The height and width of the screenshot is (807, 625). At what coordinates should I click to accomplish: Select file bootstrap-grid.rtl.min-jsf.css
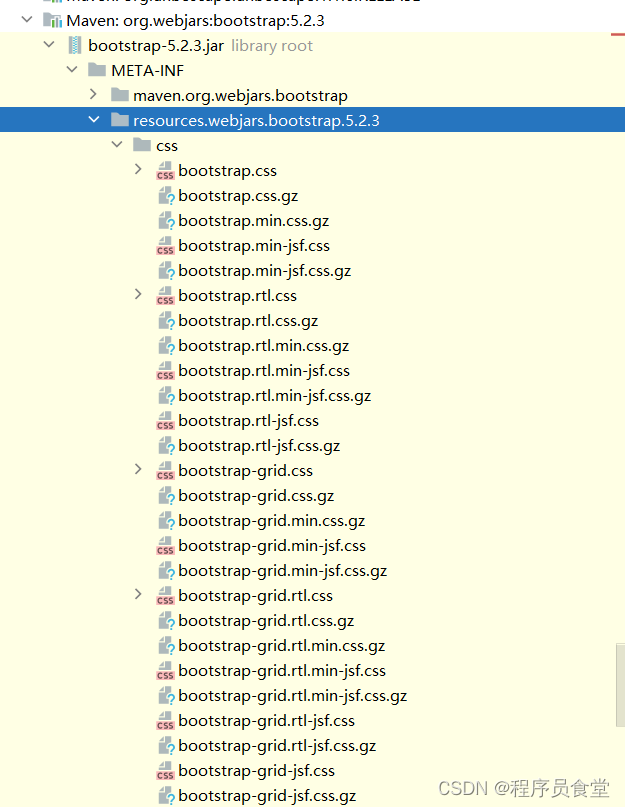pos(282,671)
